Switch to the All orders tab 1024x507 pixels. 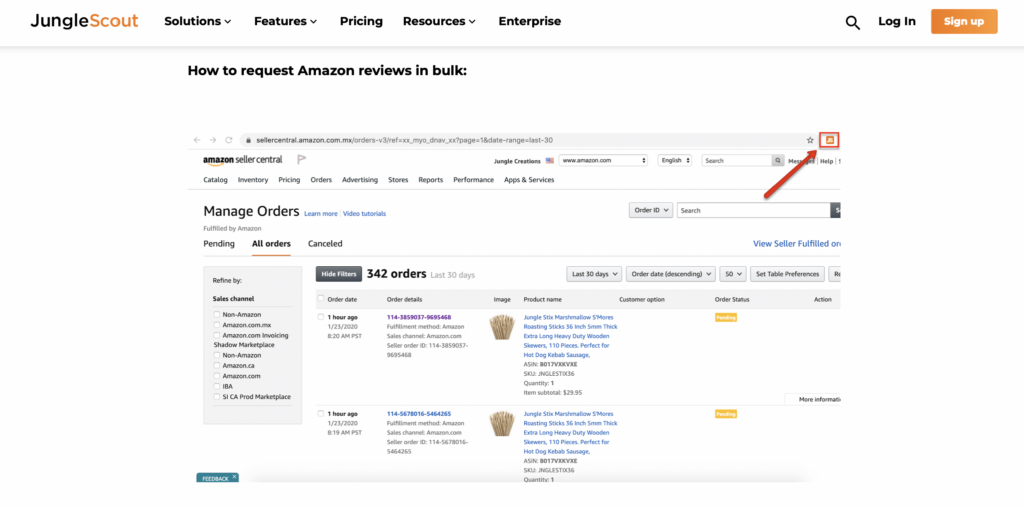point(271,244)
